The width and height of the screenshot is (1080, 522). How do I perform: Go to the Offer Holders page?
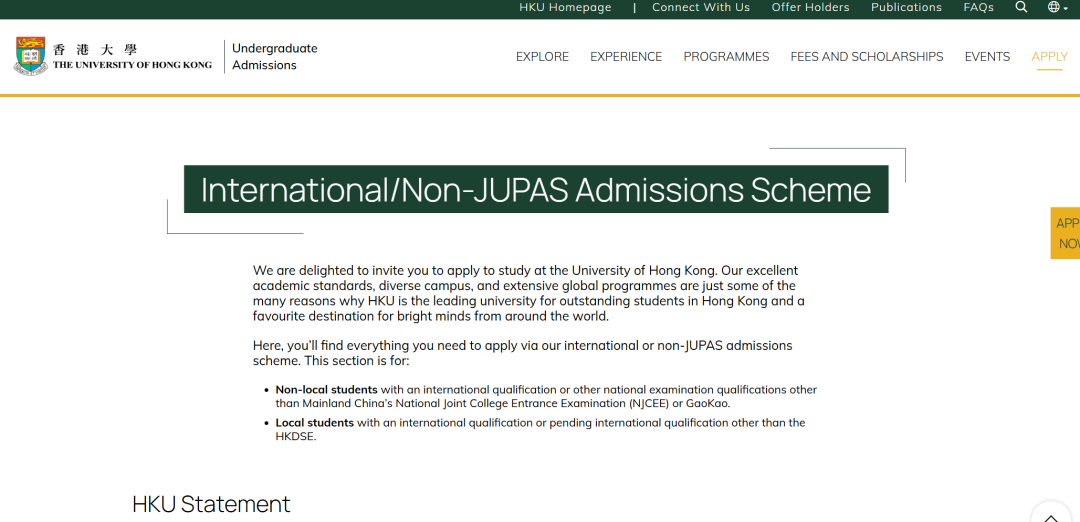[811, 8]
